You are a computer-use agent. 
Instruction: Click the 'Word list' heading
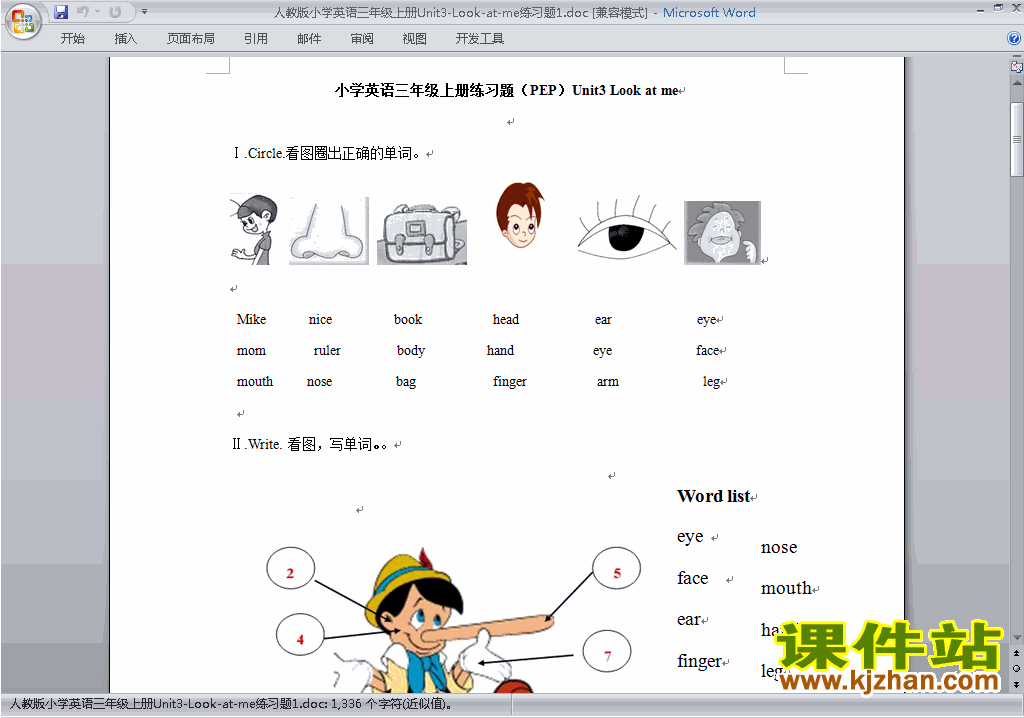713,496
